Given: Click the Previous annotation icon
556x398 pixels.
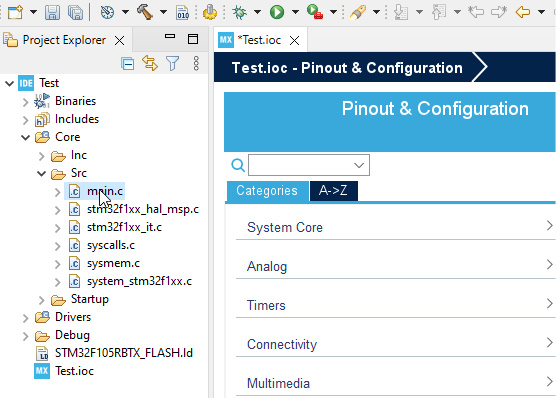Looking at the screenshot, I should pyautogui.click(x=439, y=12).
